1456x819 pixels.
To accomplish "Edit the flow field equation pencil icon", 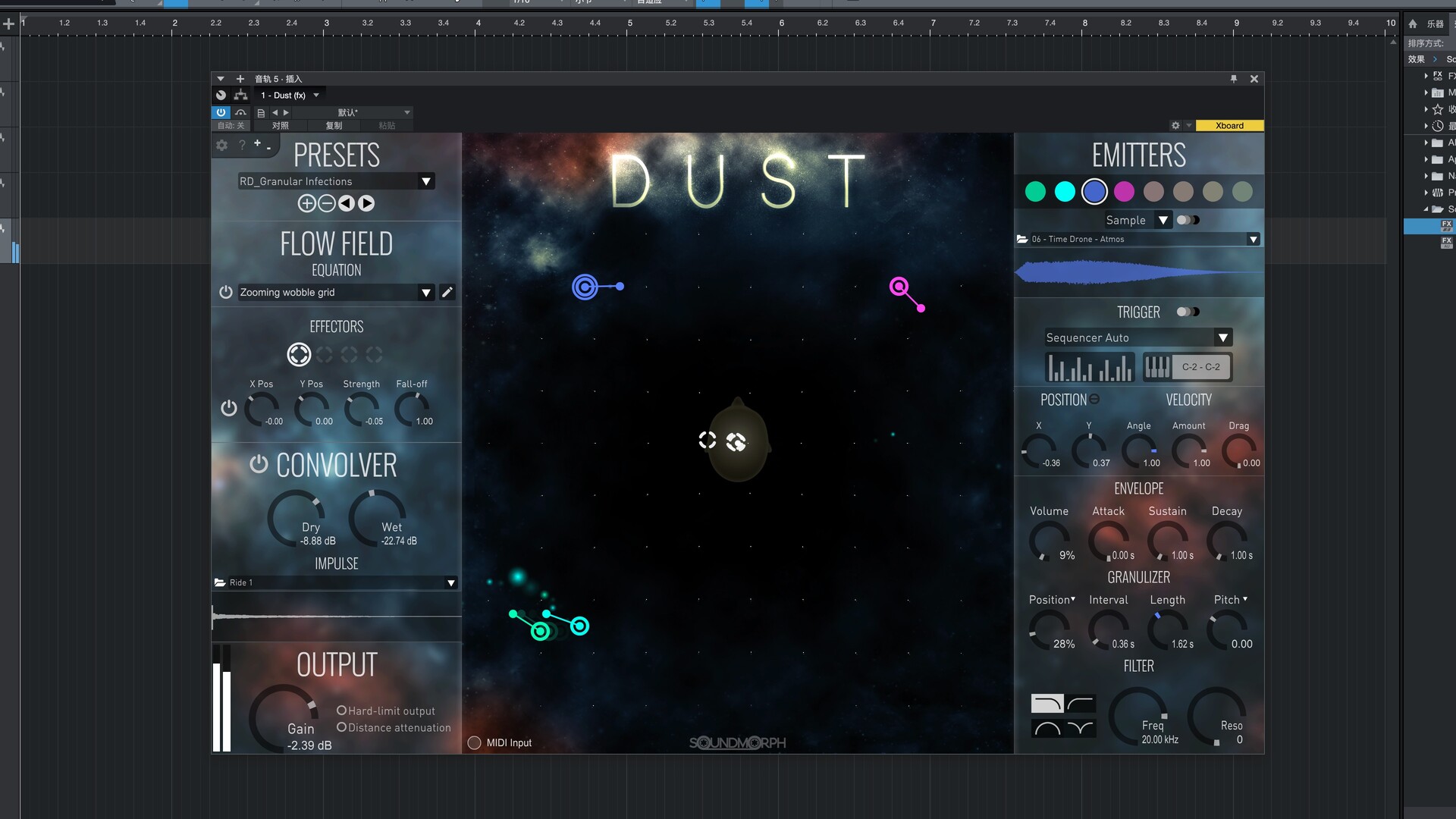I will point(447,292).
